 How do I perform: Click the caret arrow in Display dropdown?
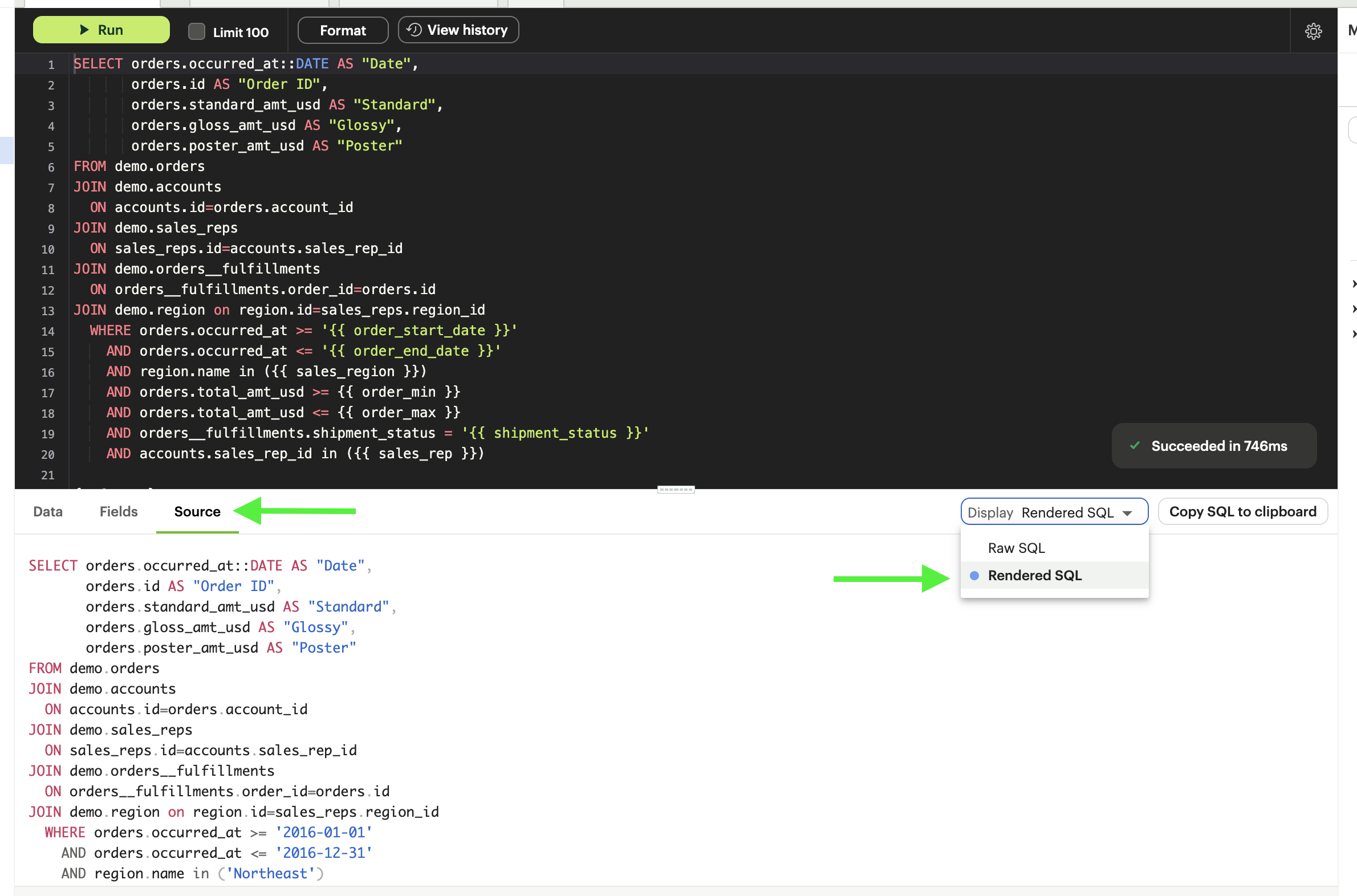[1127, 513]
